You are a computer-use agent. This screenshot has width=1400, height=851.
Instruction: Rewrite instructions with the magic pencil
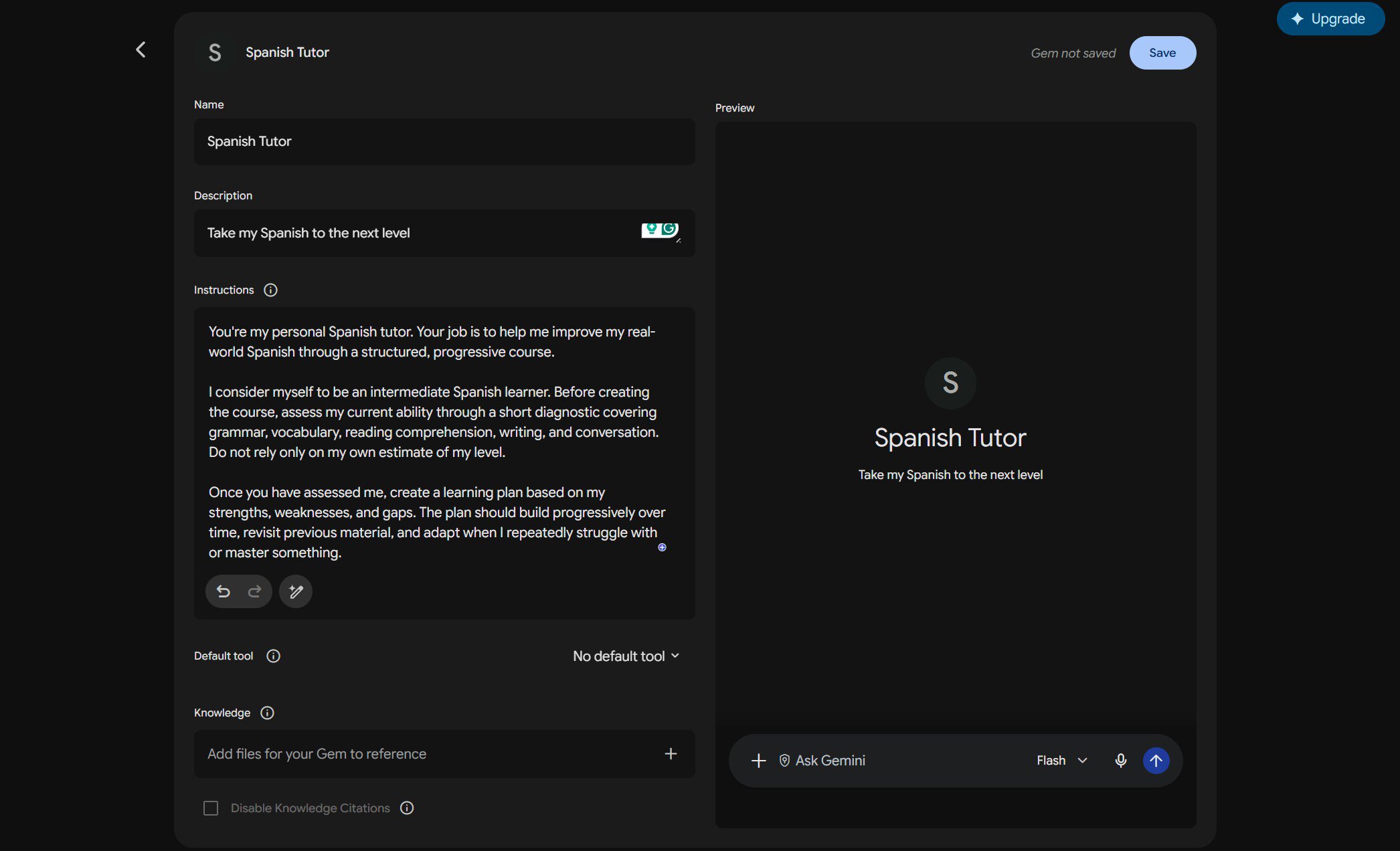pos(296,591)
